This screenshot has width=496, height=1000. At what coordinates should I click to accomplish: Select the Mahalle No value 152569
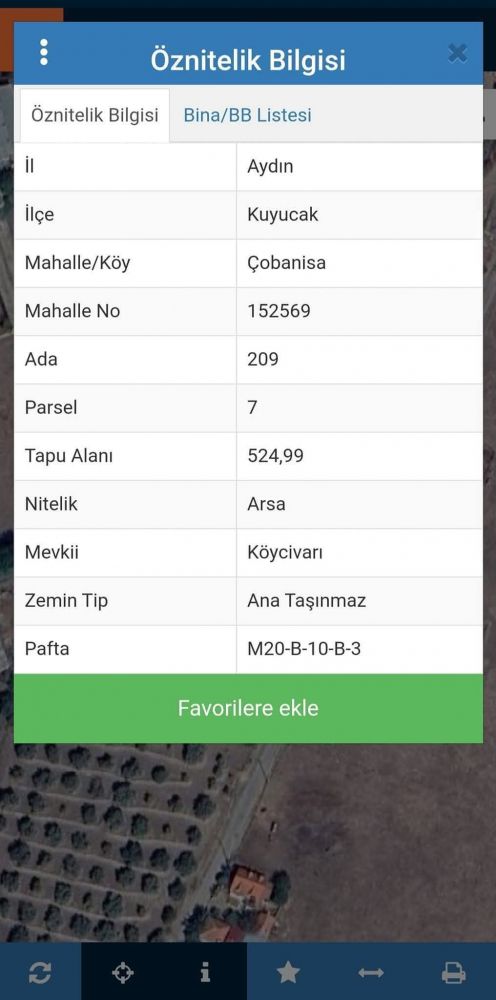[279, 311]
